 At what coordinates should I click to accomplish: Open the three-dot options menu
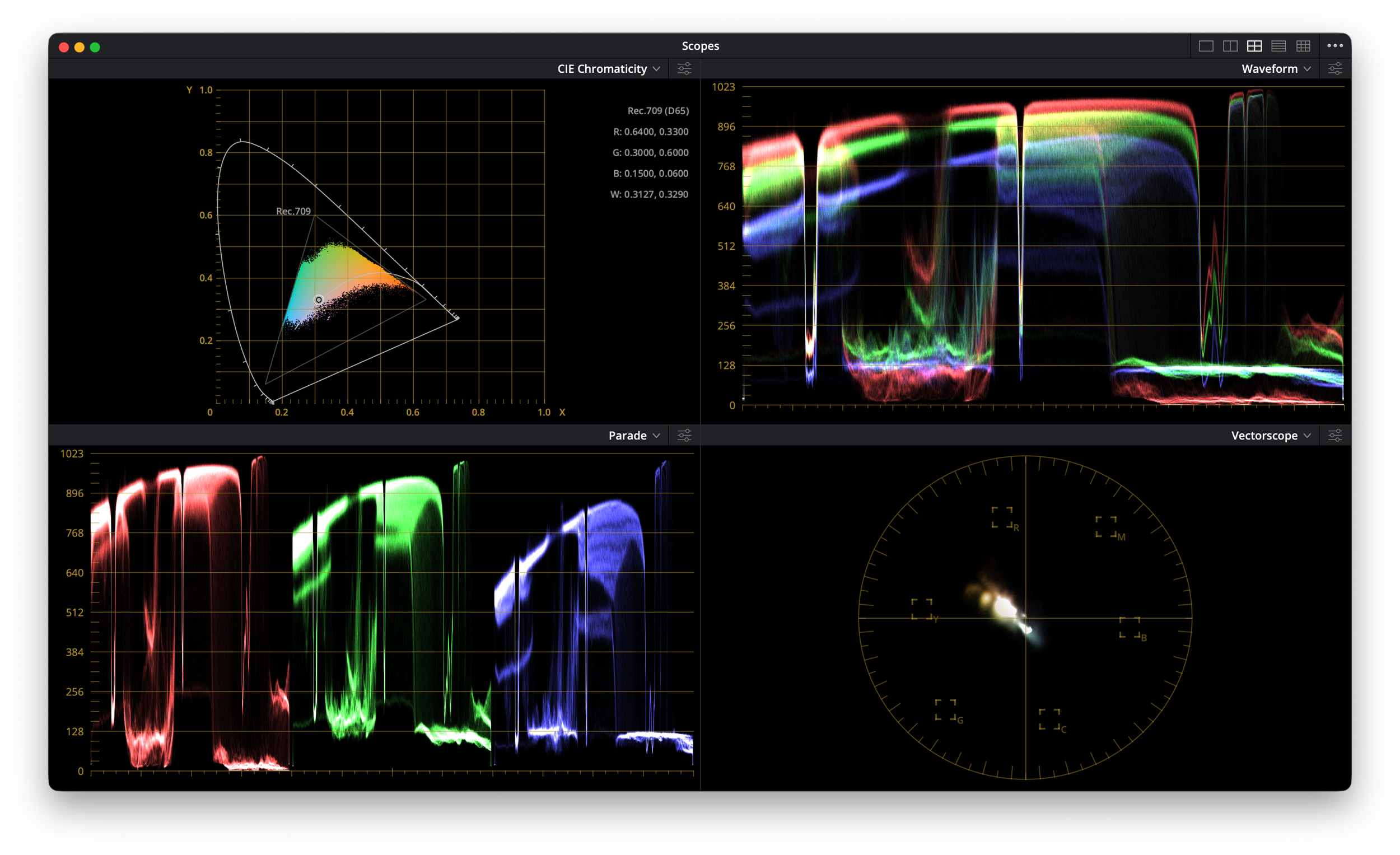click(1335, 46)
